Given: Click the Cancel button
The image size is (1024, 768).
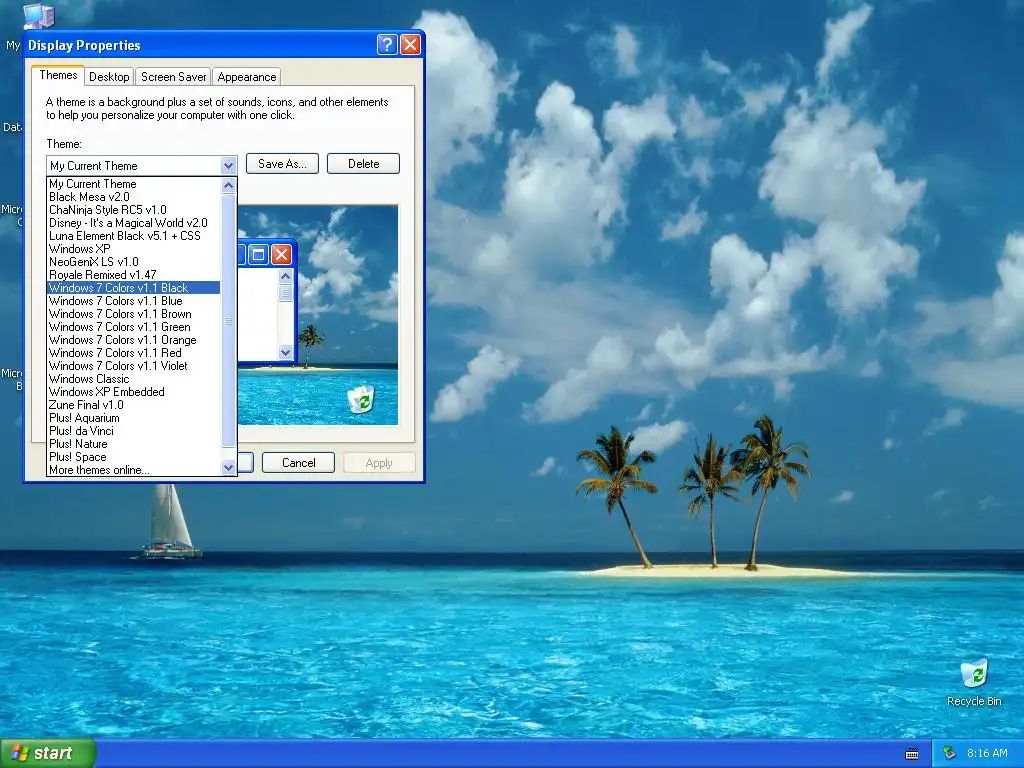Looking at the screenshot, I should click(298, 463).
